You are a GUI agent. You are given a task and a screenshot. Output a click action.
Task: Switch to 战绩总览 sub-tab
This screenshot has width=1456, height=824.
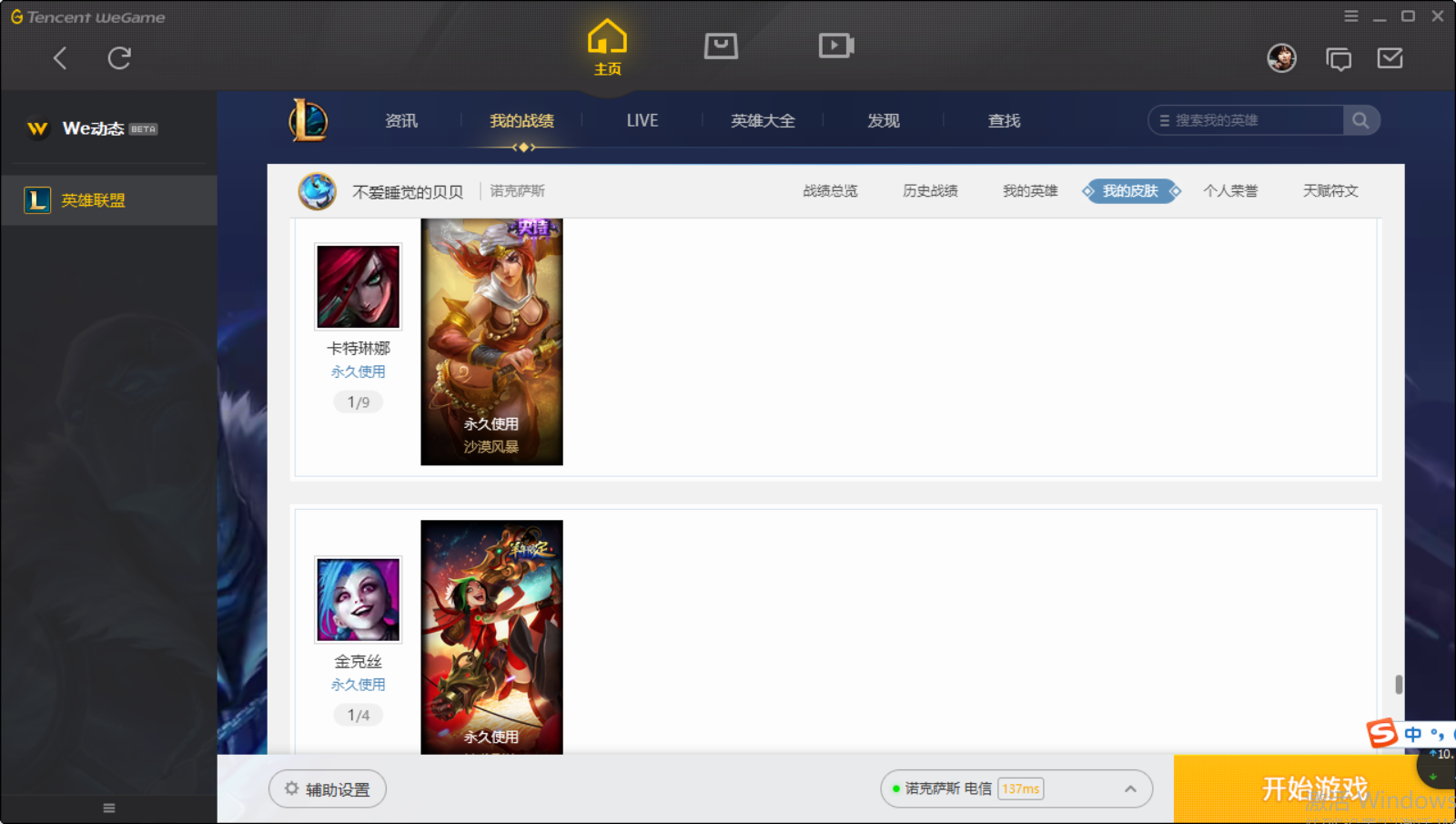[x=830, y=191]
